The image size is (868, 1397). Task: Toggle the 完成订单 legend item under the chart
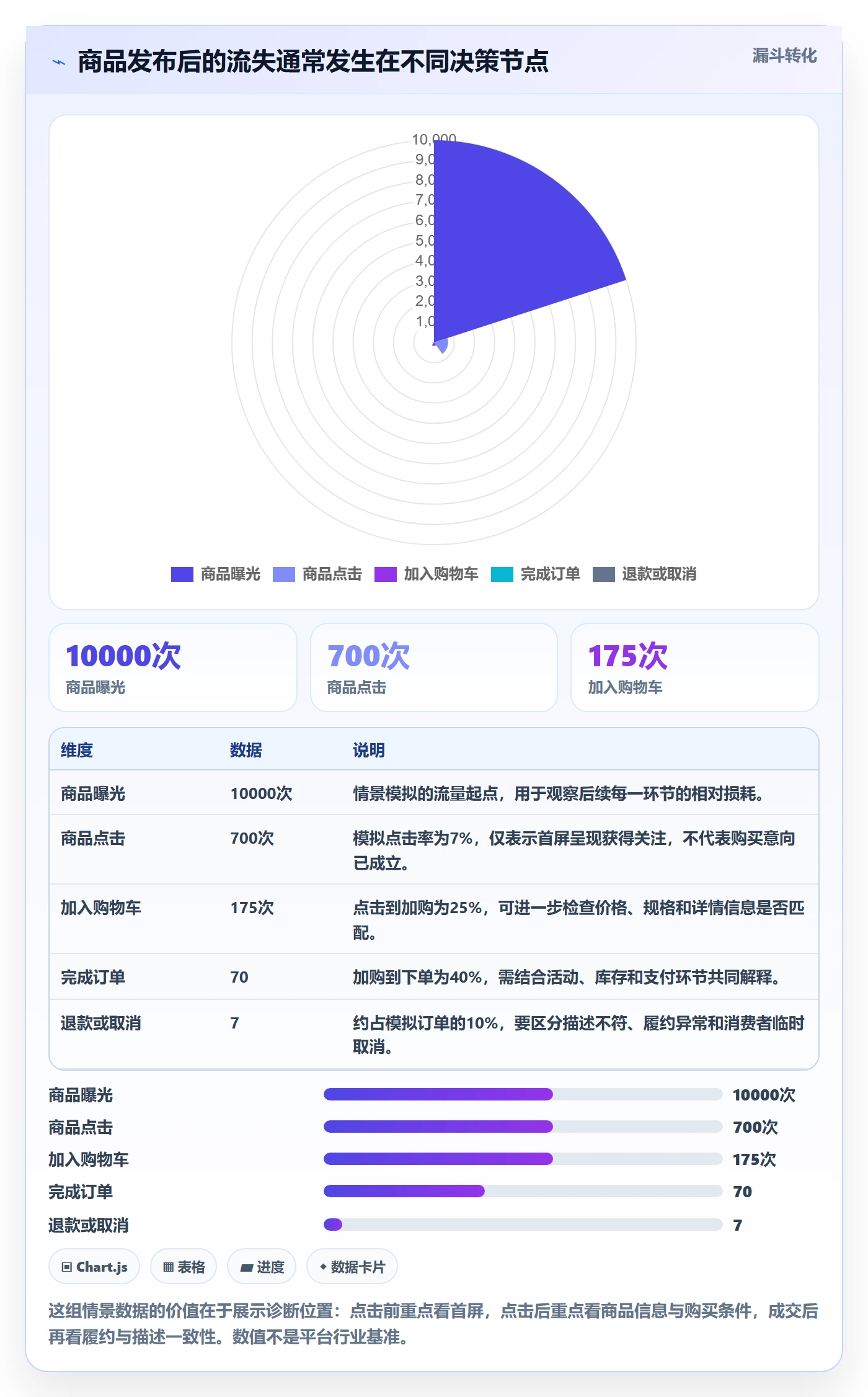click(x=536, y=574)
